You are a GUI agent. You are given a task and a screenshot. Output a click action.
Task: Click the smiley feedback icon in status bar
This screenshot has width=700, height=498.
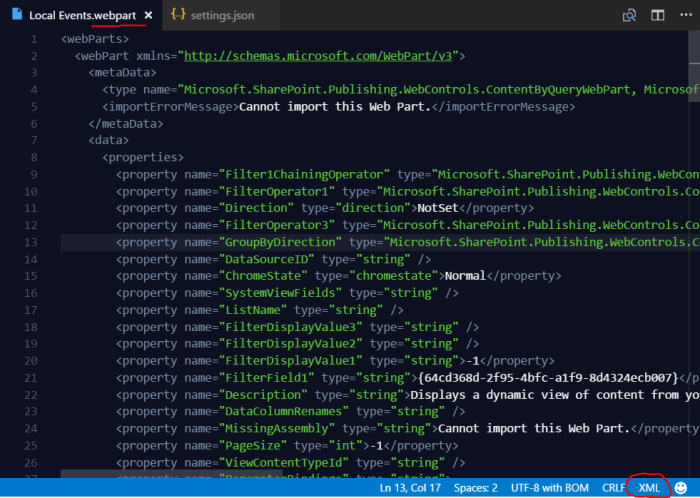(682, 487)
